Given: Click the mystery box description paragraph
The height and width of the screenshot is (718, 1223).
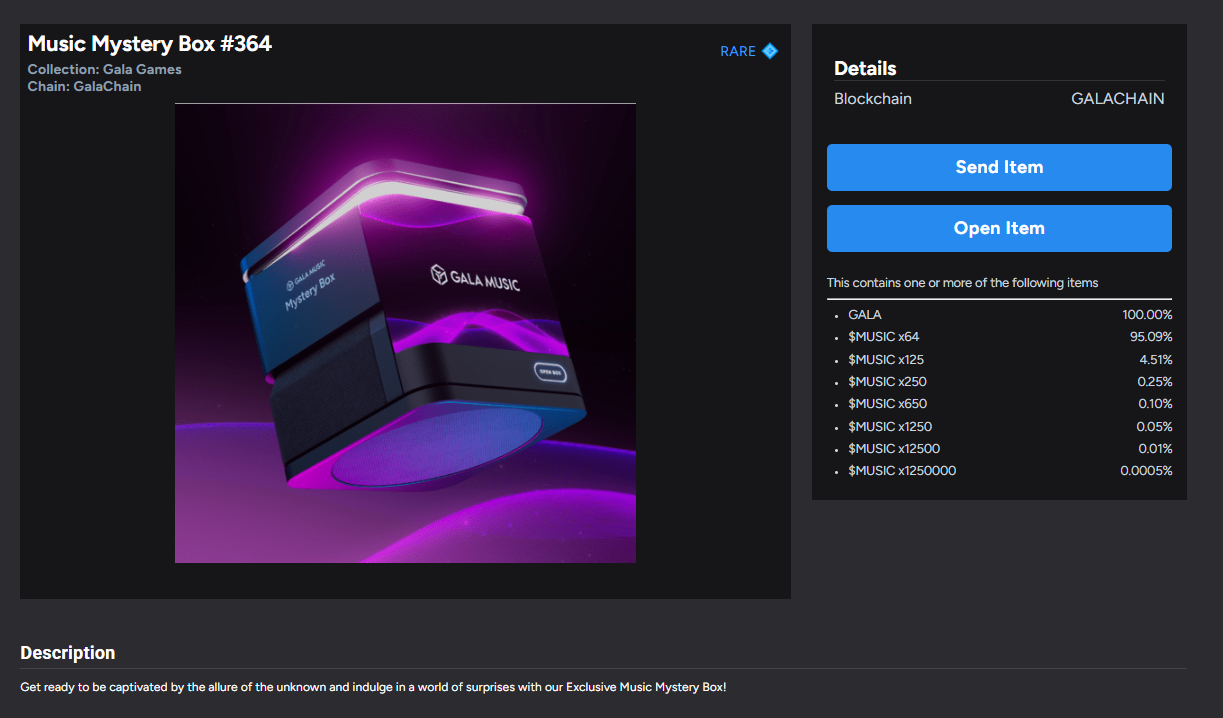Looking at the screenshot, I should coord(374,688).
